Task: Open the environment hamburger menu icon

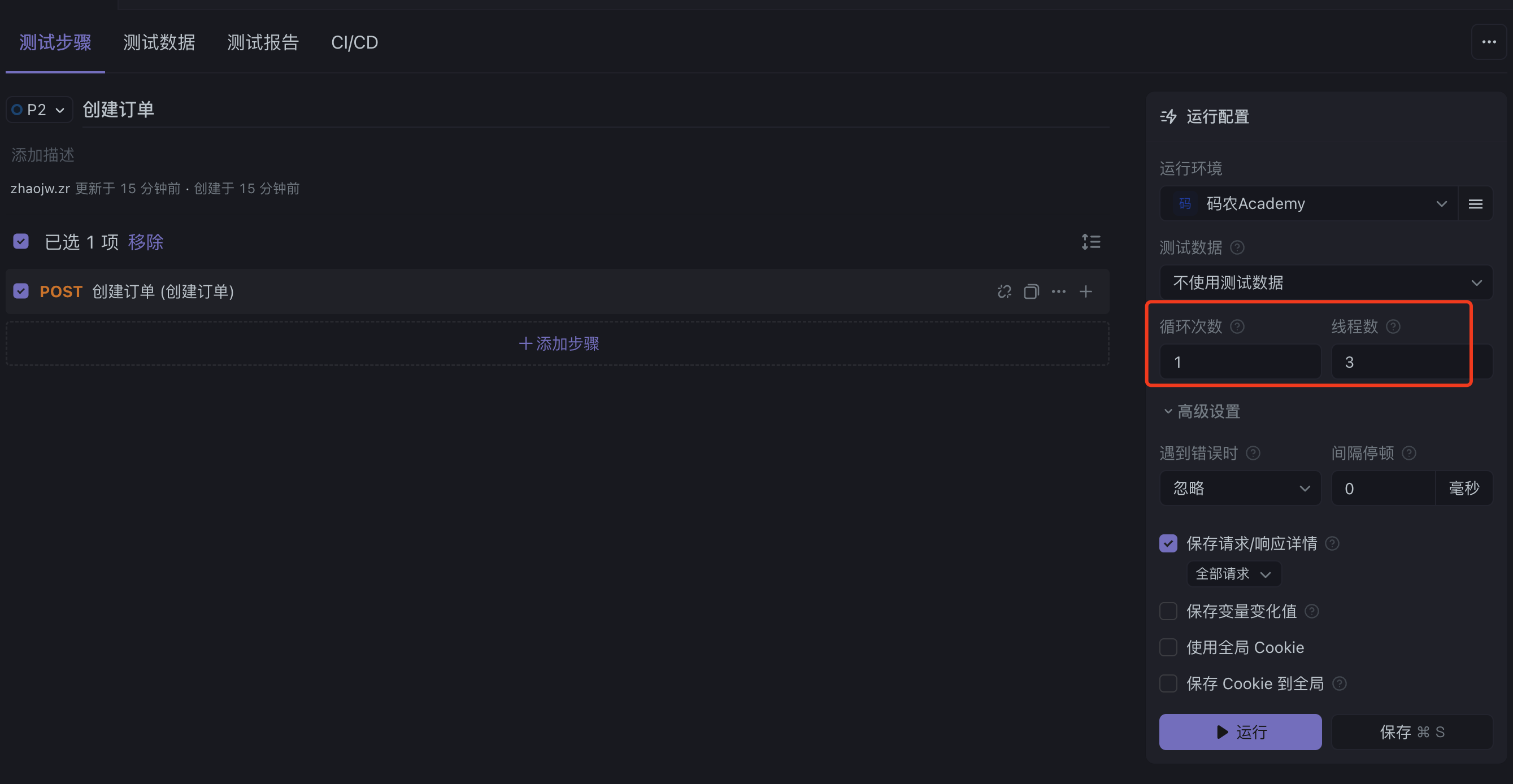Action: coord(1475,204)
